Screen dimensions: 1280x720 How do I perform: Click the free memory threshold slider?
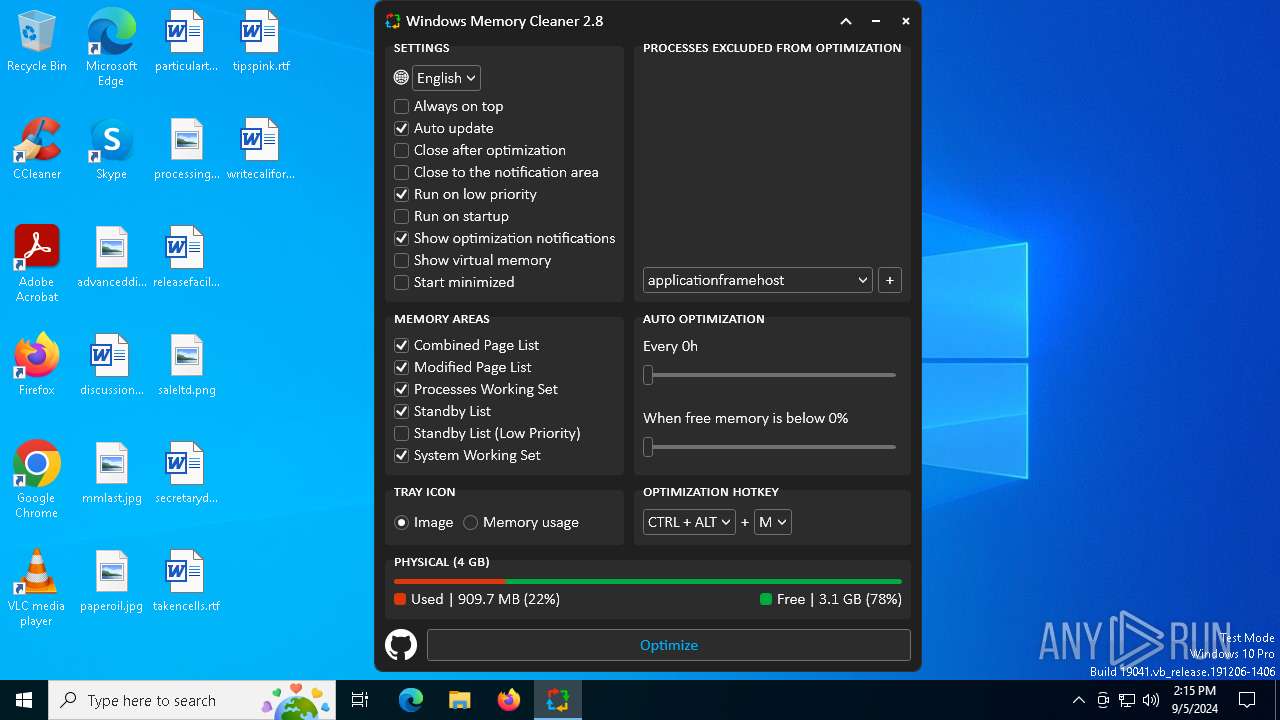[x=769, y=447]
